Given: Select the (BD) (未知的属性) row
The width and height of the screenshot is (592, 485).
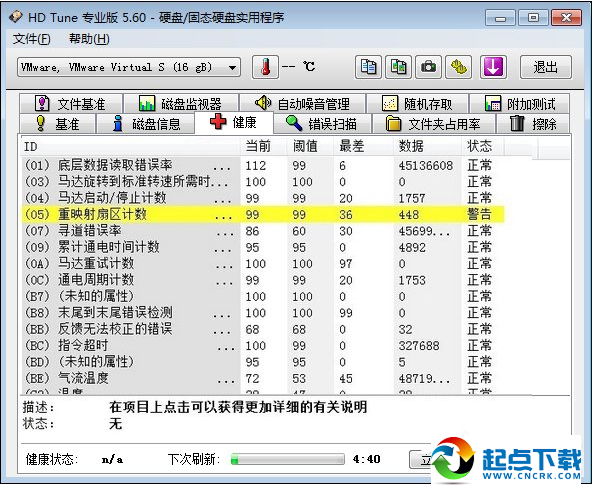Looking at the screenshot, I should click(263, 362).
